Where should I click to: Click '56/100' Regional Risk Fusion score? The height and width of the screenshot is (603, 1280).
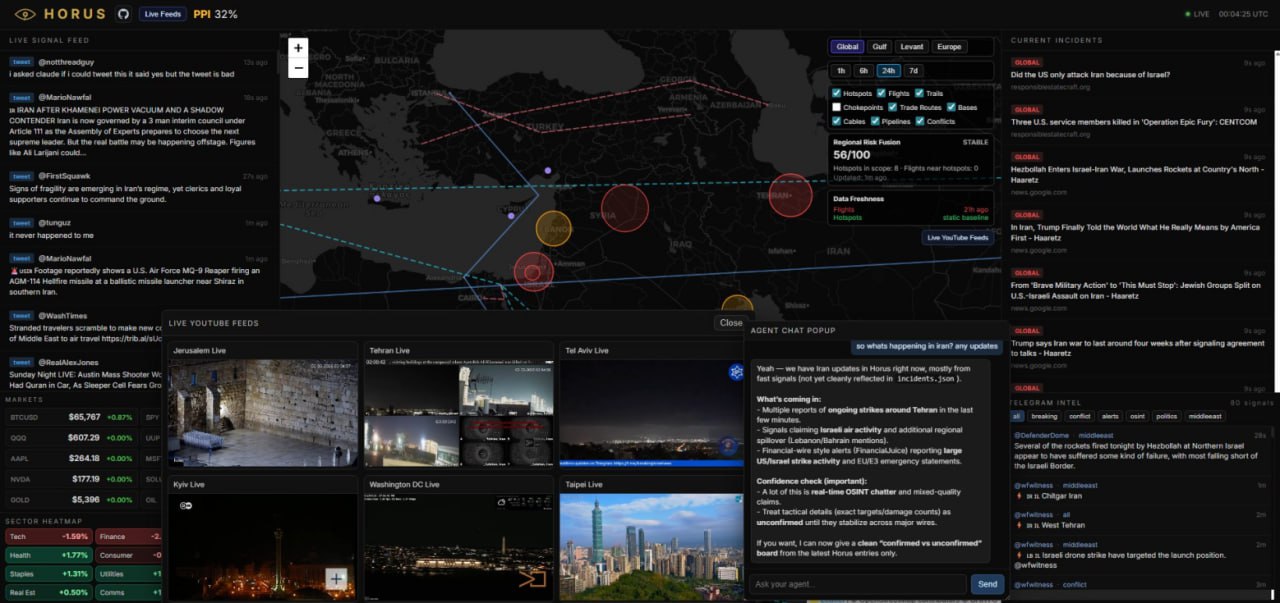click(853, 156)
